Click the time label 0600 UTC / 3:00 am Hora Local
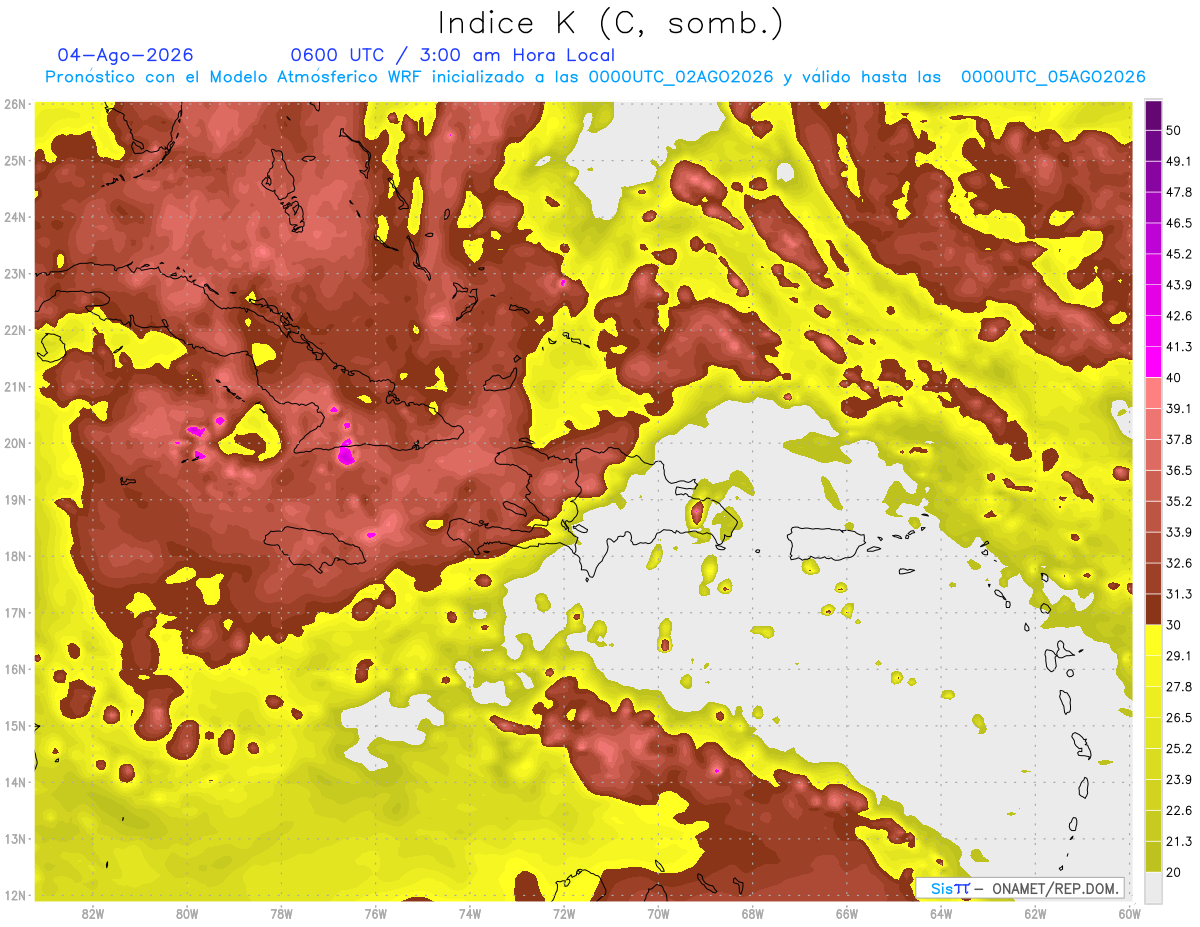Screen dimensions: 1200x927 (x=453, y=55)
